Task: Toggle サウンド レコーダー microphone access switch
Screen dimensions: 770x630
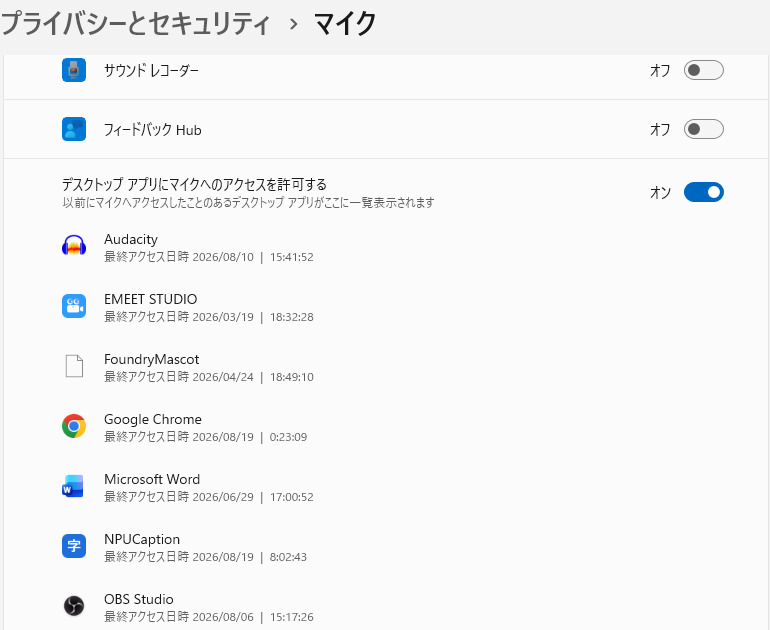Action: tap(703, 70)
